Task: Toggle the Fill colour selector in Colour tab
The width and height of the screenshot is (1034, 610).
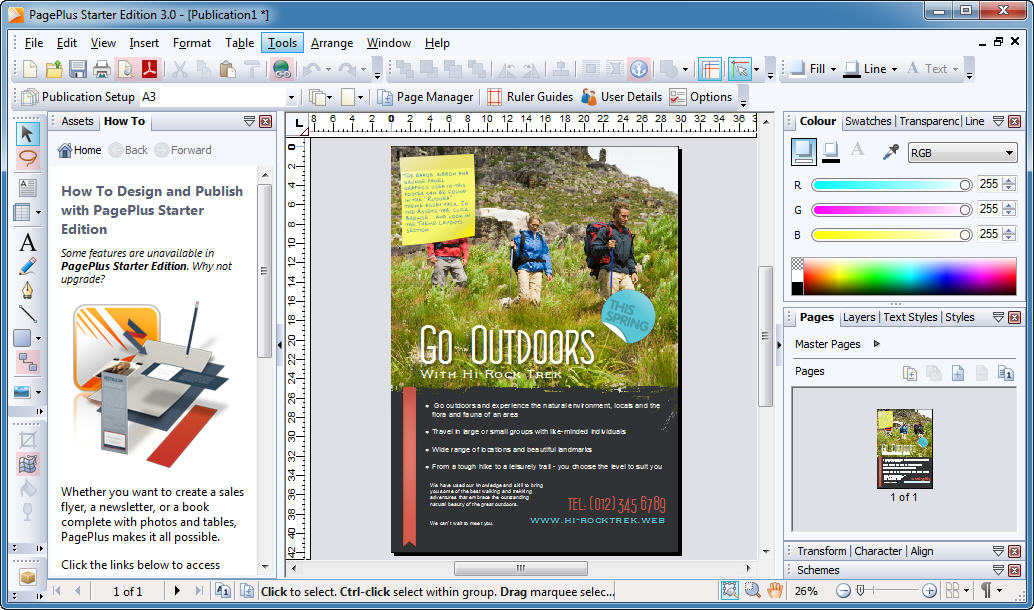Action: pyautogui.click(x=803, y=152)
